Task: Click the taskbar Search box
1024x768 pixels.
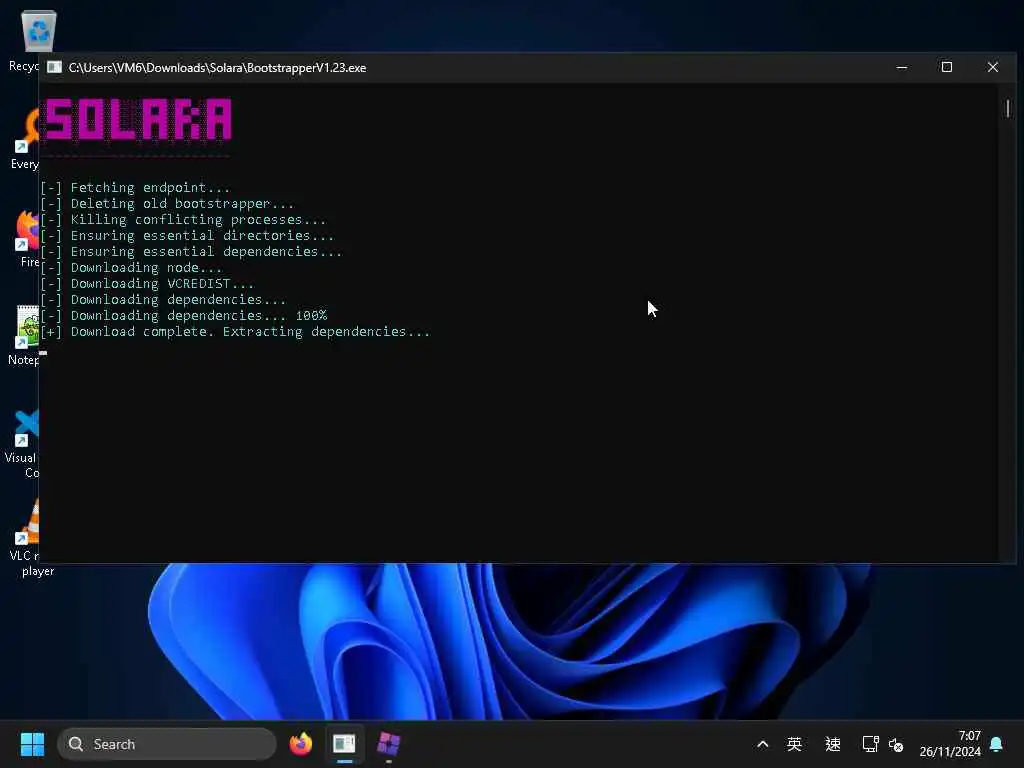Action: coord(167,744)
